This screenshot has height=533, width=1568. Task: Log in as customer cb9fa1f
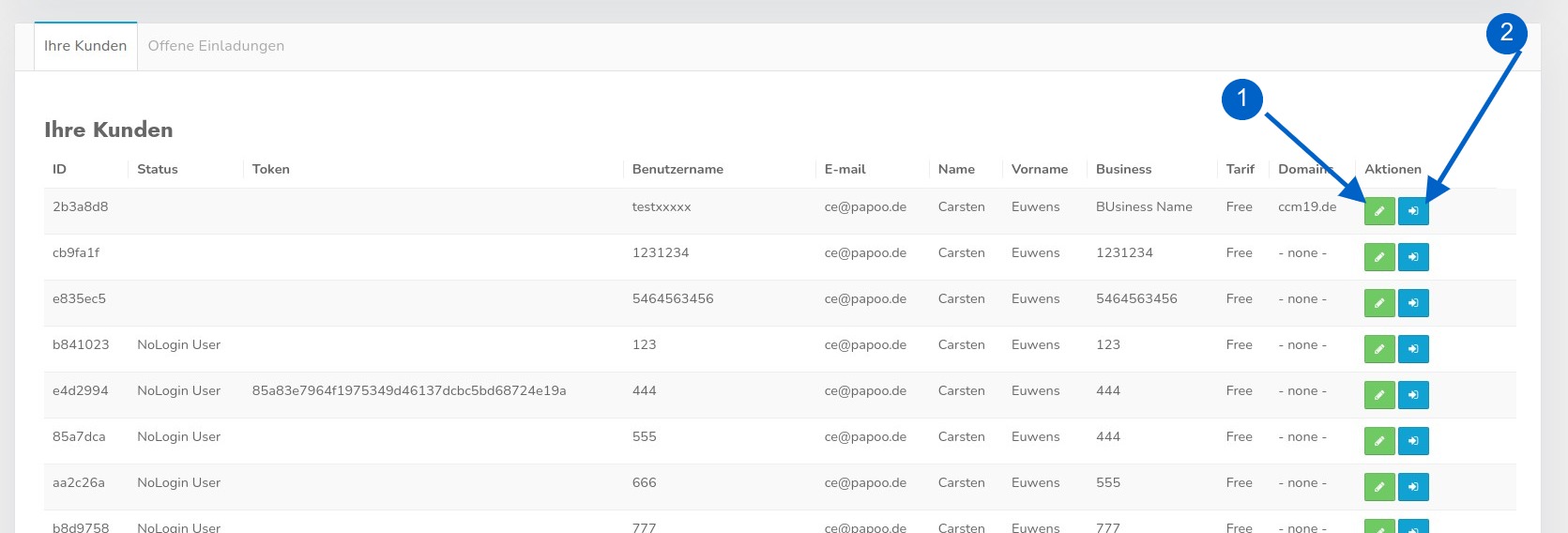(1413, 257)
